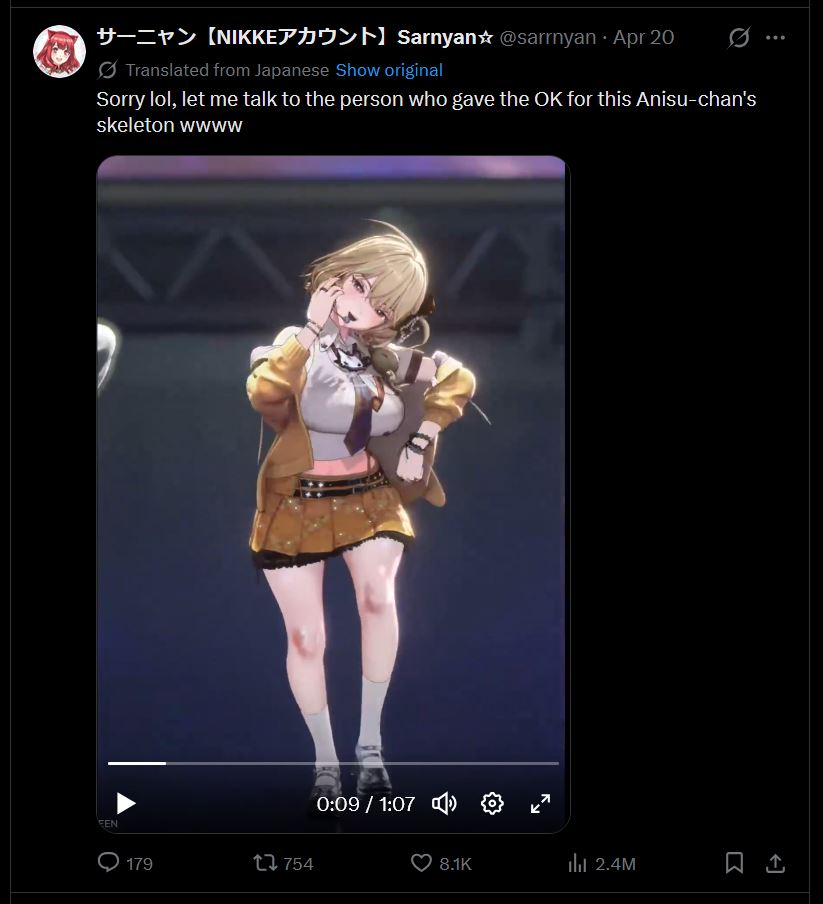Click the translation icon beside Translated from Japanese

[x=107, y=70]
